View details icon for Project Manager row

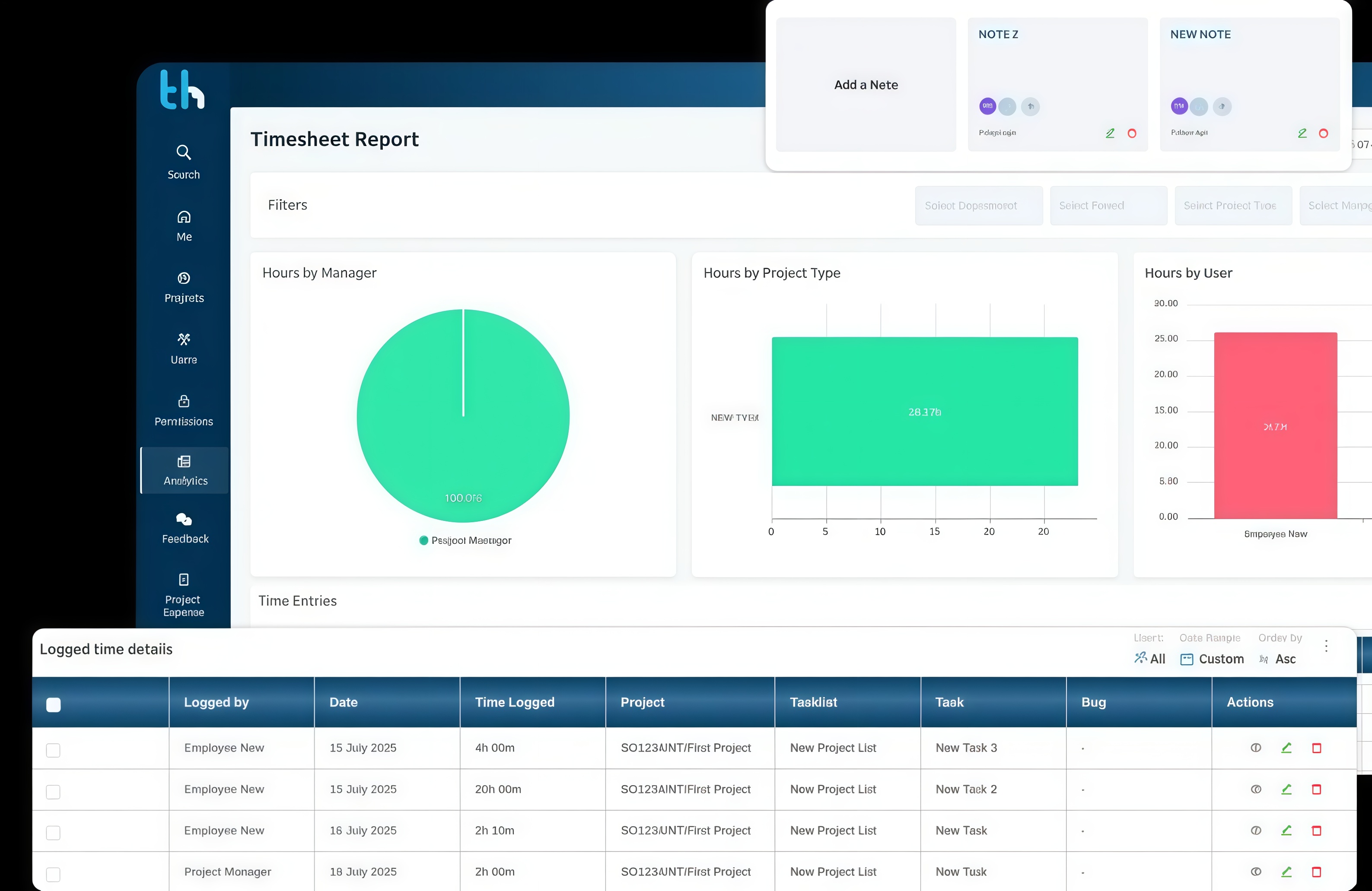(1256, 872)
